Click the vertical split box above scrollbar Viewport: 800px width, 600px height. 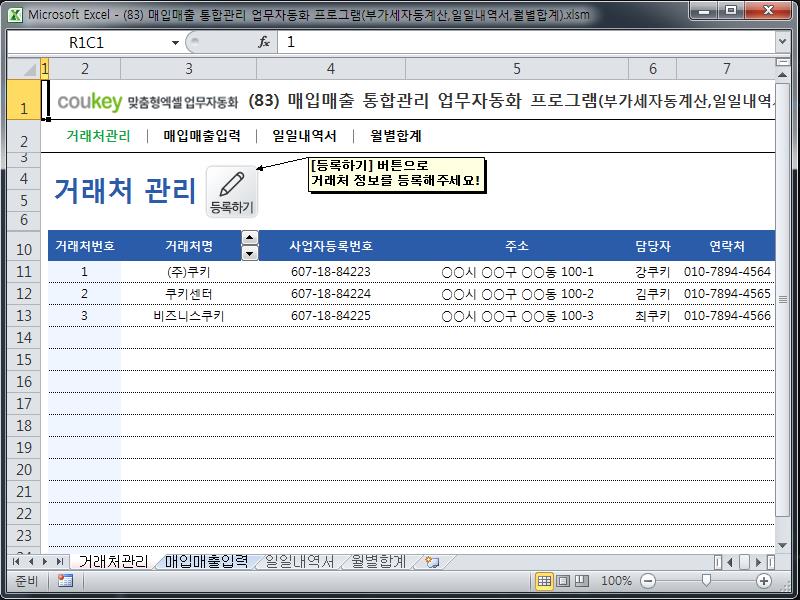pyautogui.click(x=783, y=62)
